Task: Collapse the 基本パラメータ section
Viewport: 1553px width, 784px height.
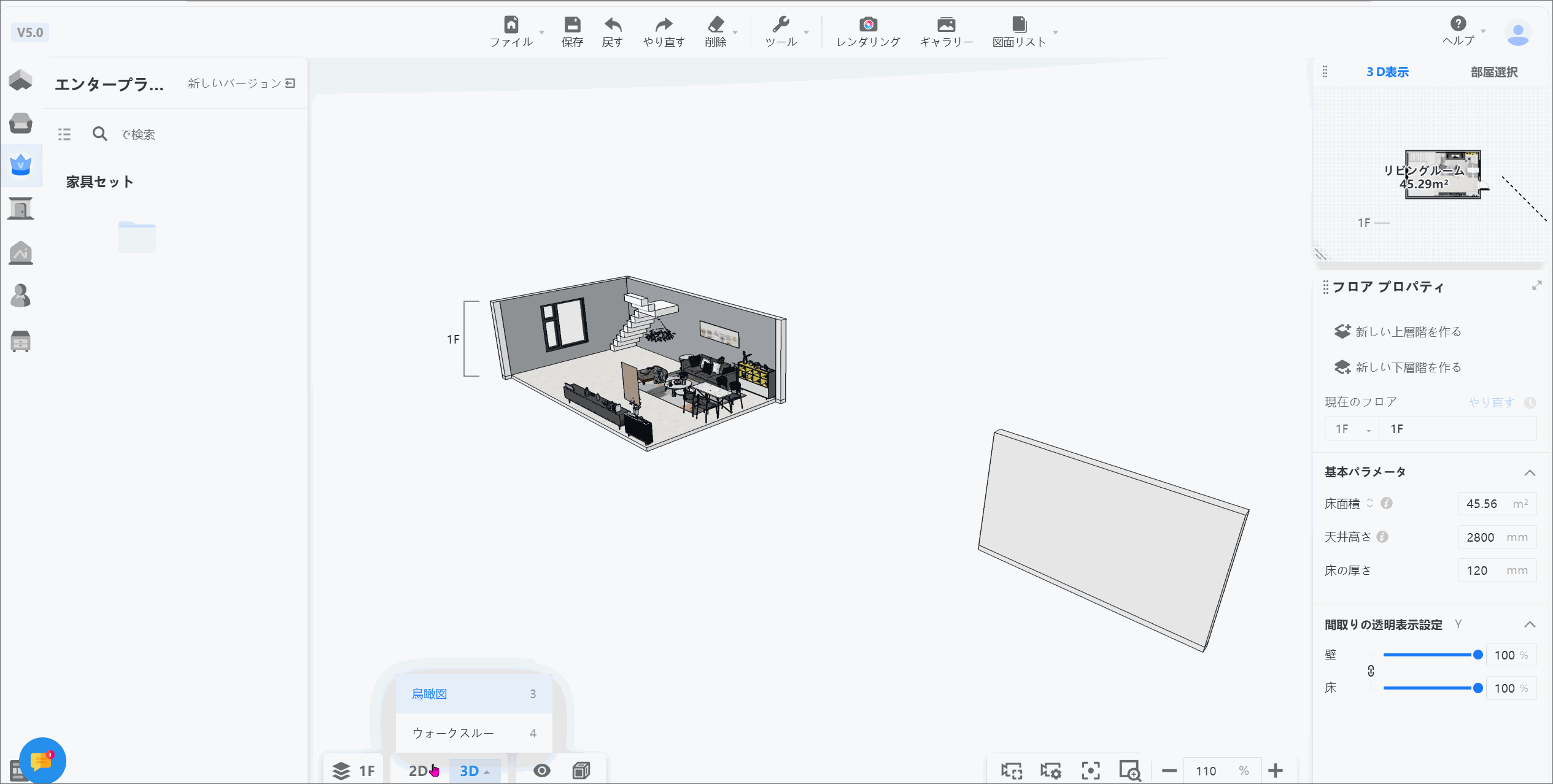Action: [x=1530, y=472]
